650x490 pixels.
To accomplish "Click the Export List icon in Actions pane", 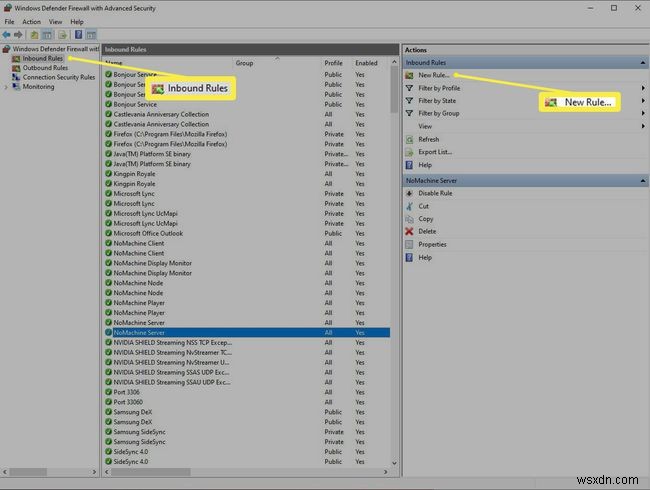I will coord(409,152).
